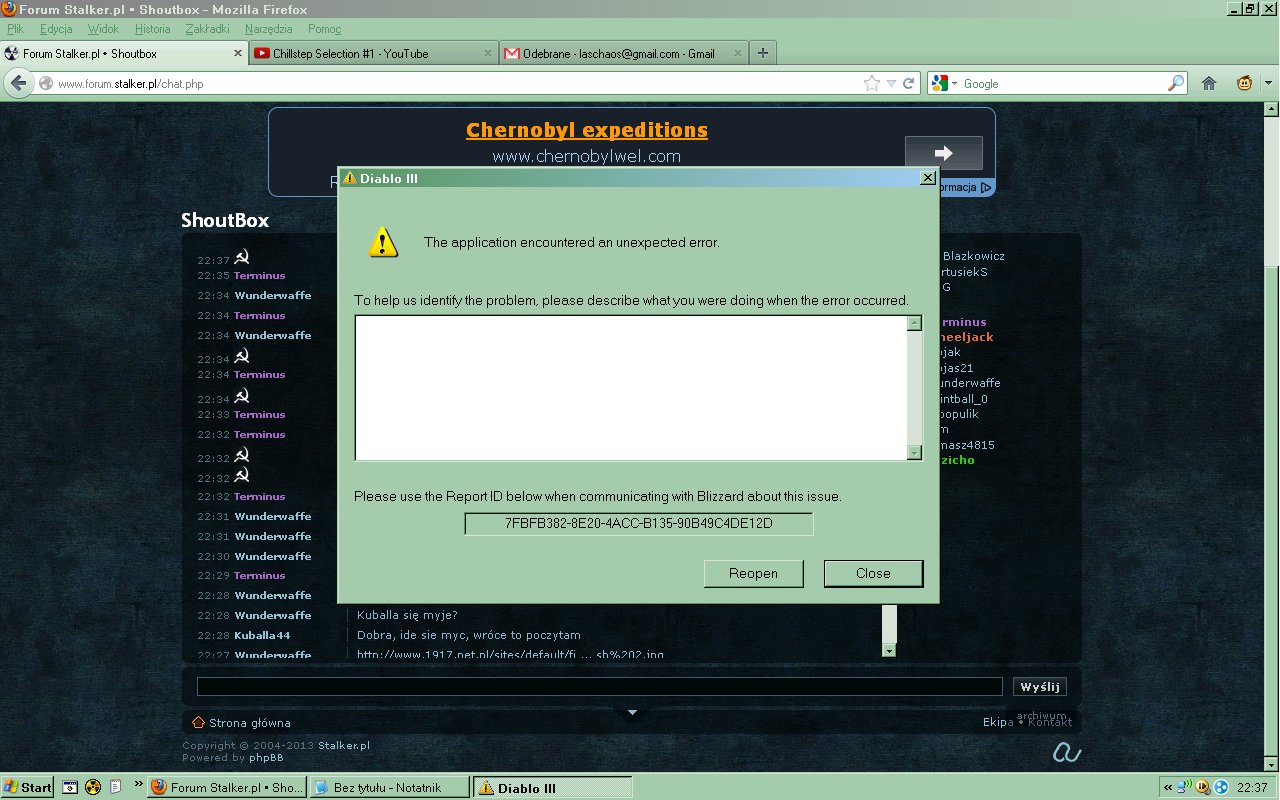Viewport: 1280px width, 800px height.
Task: Expand quick launch overflow chevron
Action: point(138,784)
